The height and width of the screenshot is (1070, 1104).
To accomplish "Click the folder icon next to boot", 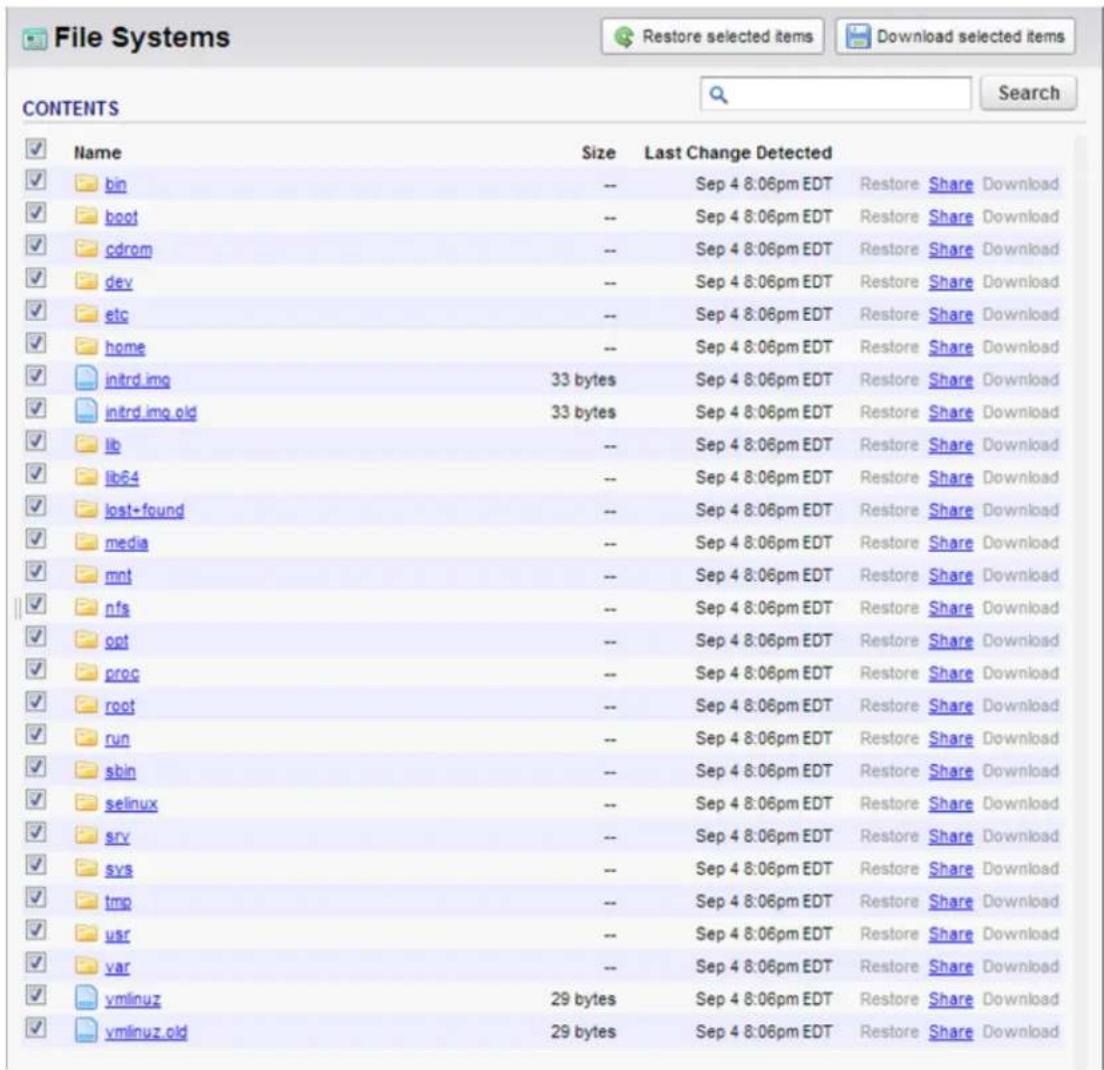I will pos(86,216).
